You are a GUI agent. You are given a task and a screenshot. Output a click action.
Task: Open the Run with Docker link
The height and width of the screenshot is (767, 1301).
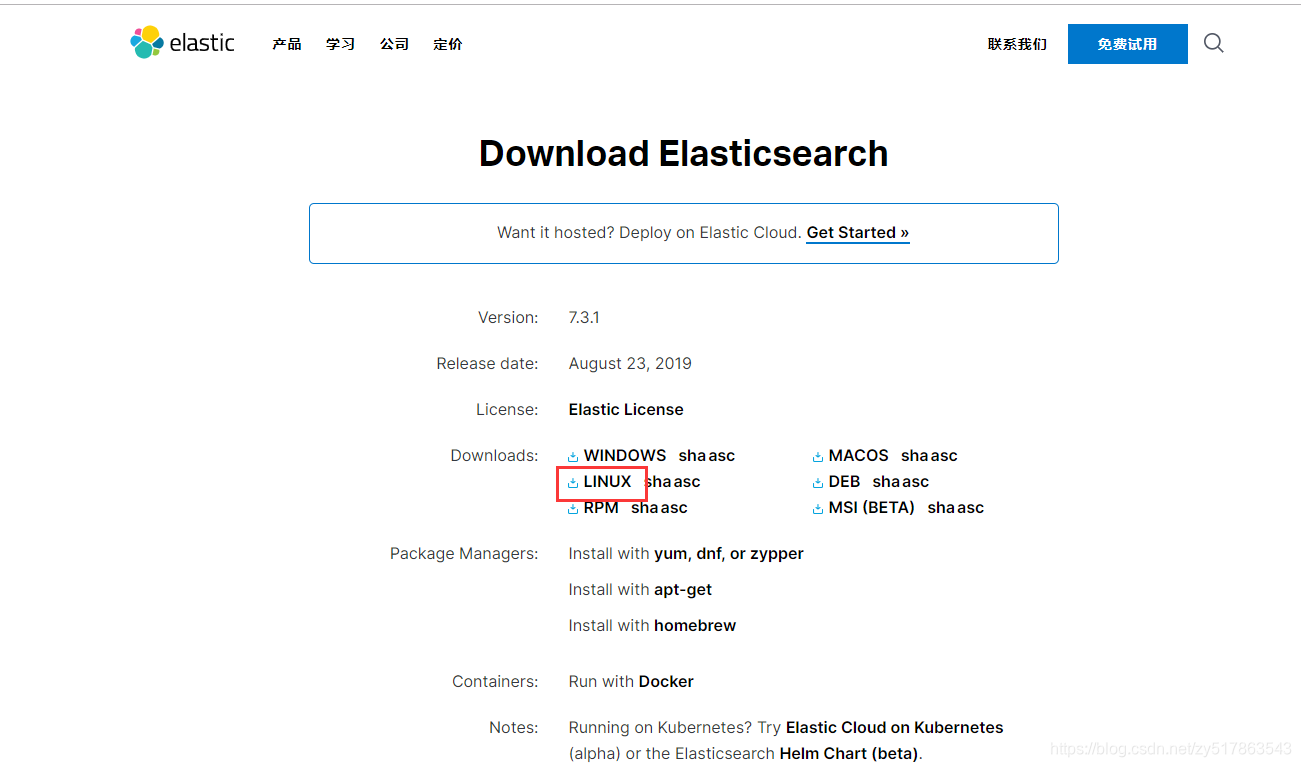click(x=666, y=681)
